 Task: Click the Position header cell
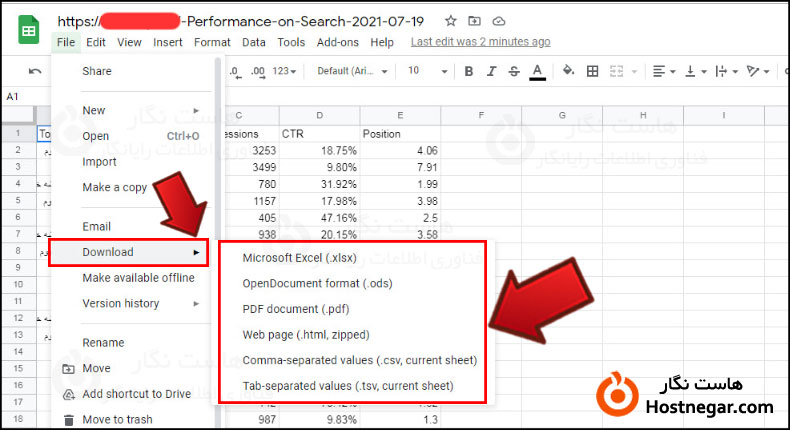pos(400,134)
